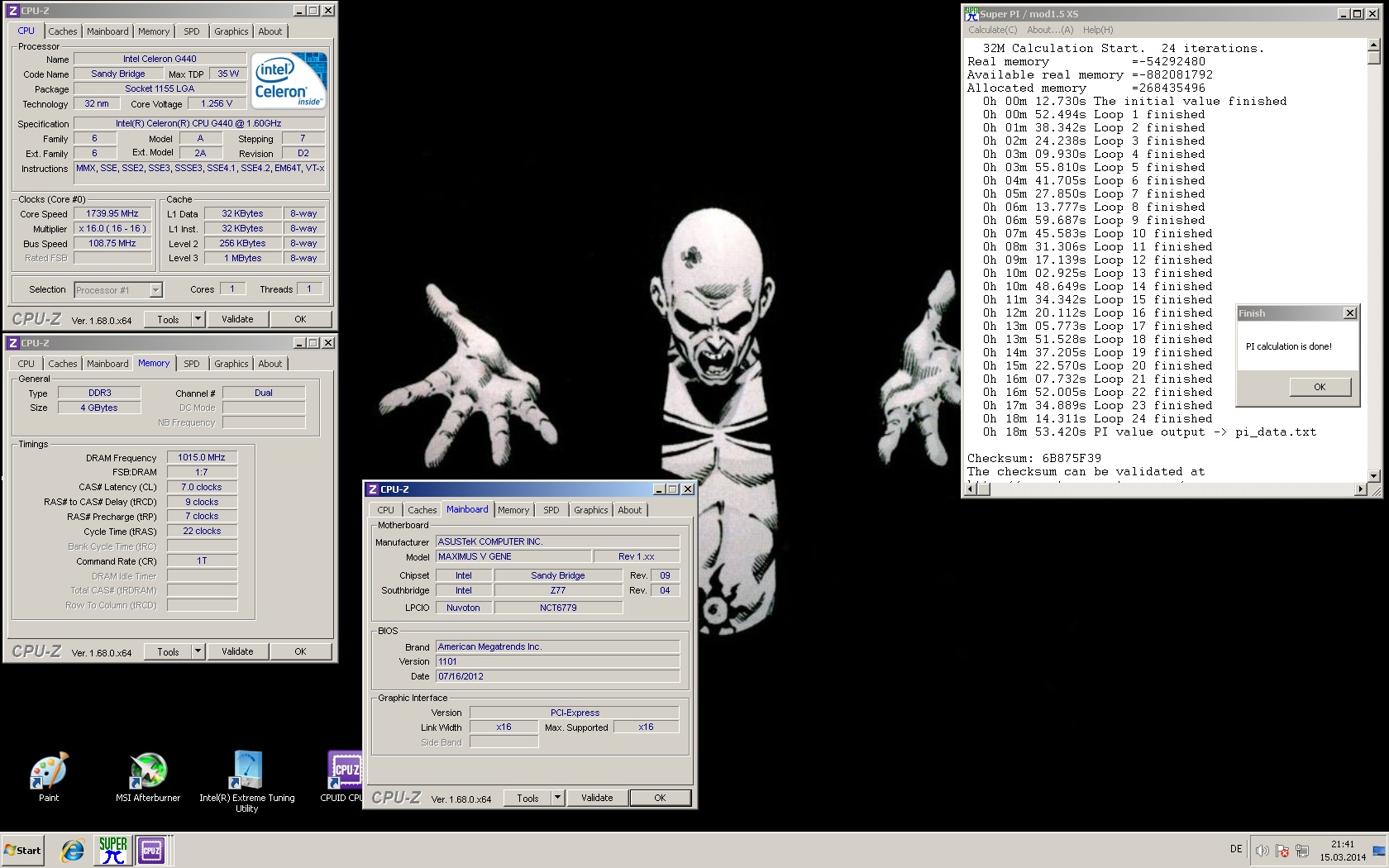Click the CPU-Z title icon of the Mainboard window
The width and height of the screenshot is (1389, 868).
point(373,489)
